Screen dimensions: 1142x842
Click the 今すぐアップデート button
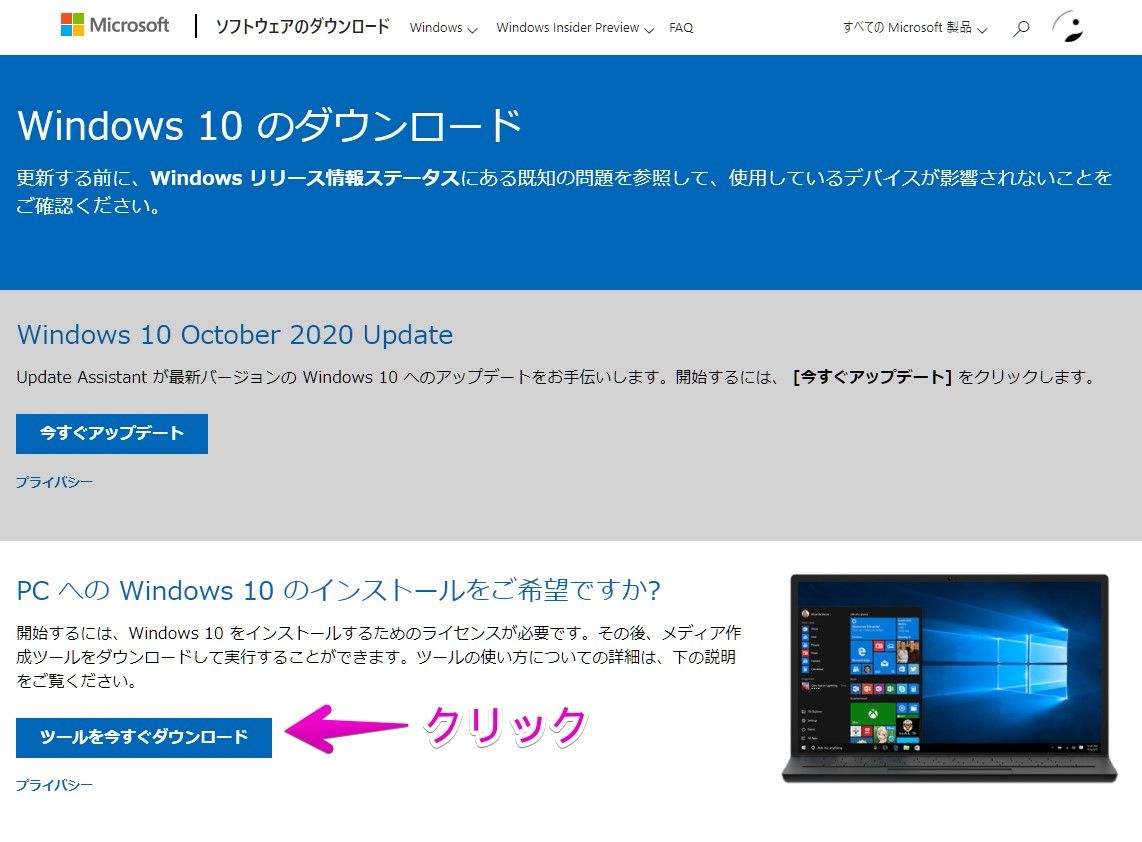pos(112,433)
